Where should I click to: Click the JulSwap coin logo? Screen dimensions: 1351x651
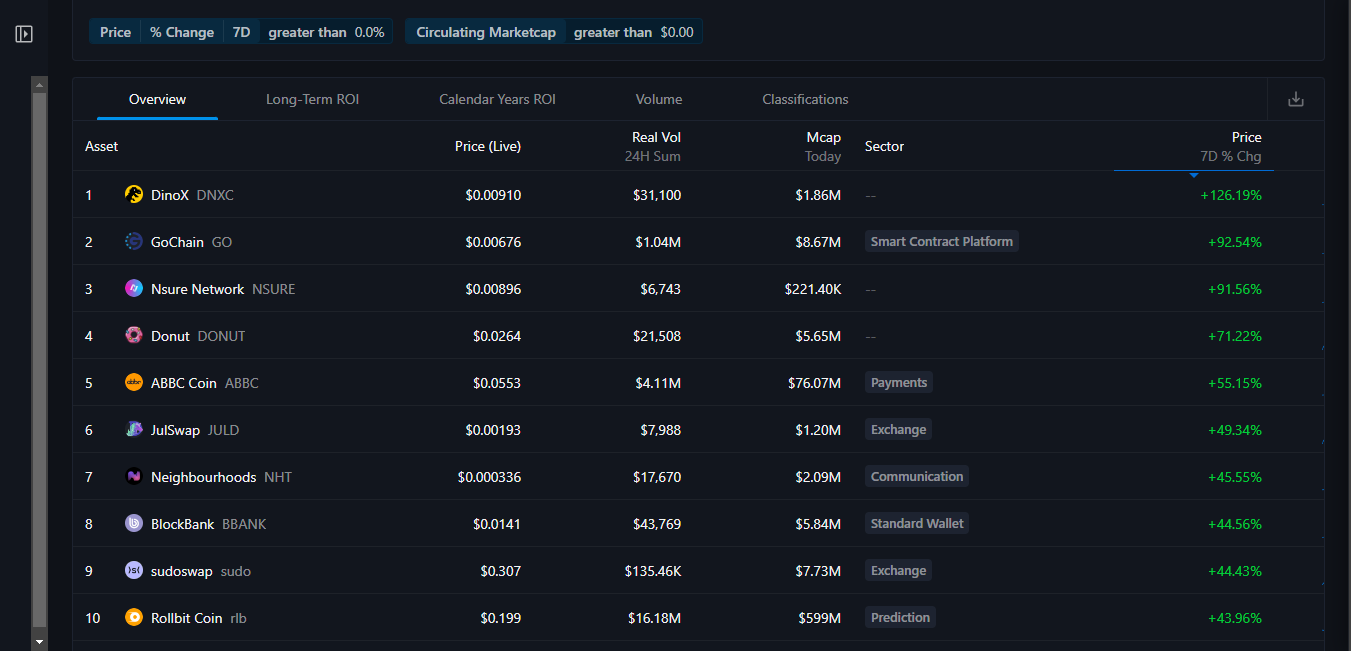tap(134, 430)
